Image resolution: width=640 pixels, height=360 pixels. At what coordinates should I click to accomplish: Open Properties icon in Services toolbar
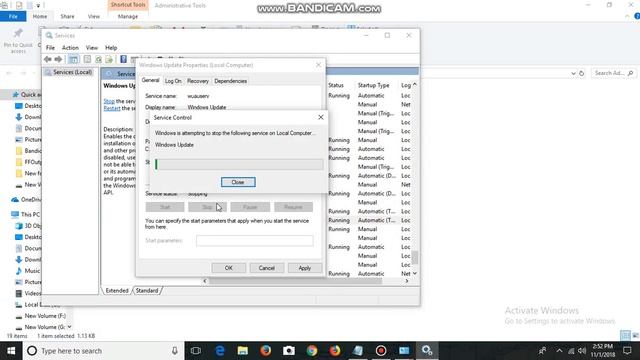(x=87, y=60)
